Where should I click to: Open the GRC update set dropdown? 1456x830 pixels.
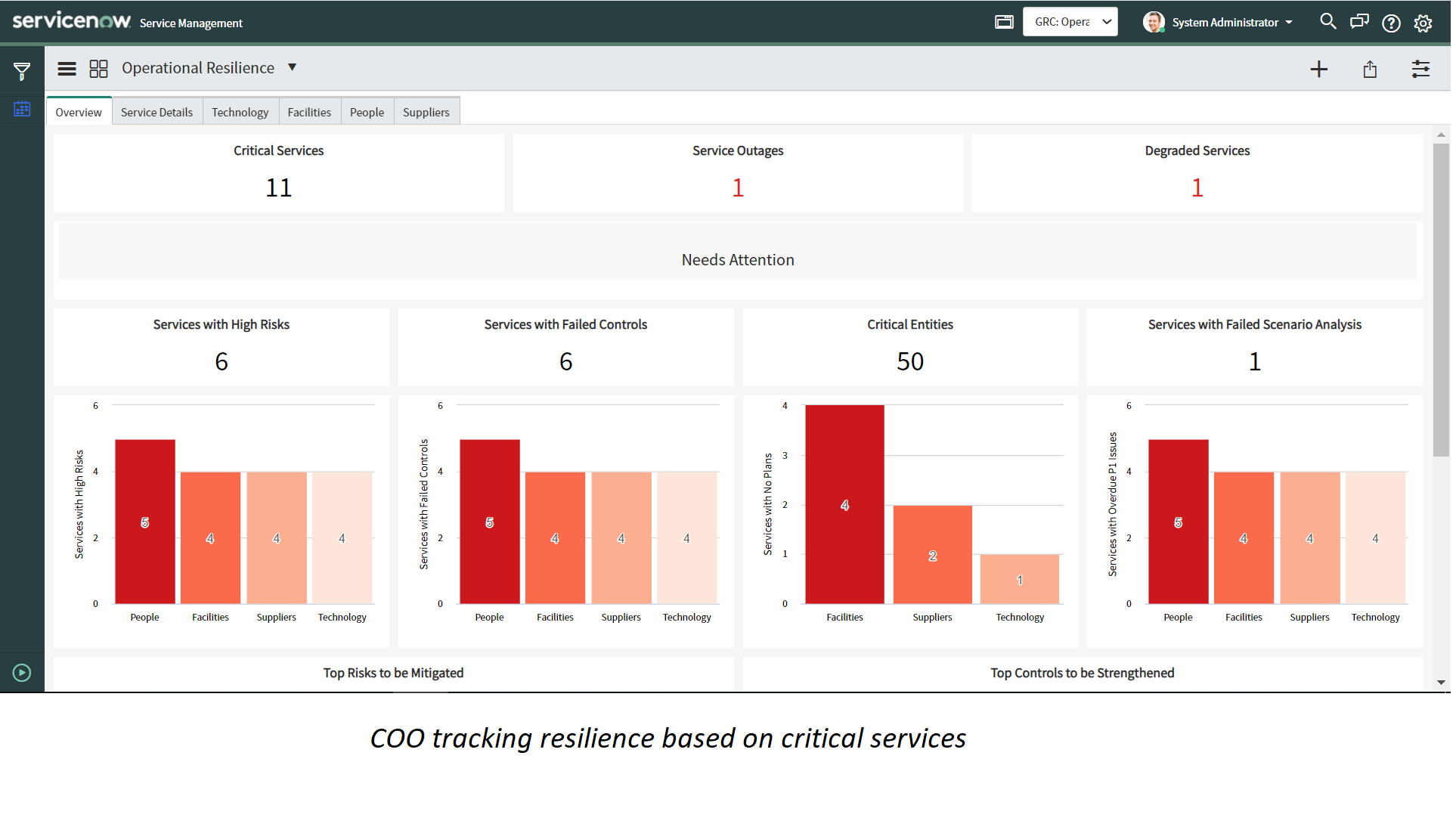click(x=1070, y=21)
